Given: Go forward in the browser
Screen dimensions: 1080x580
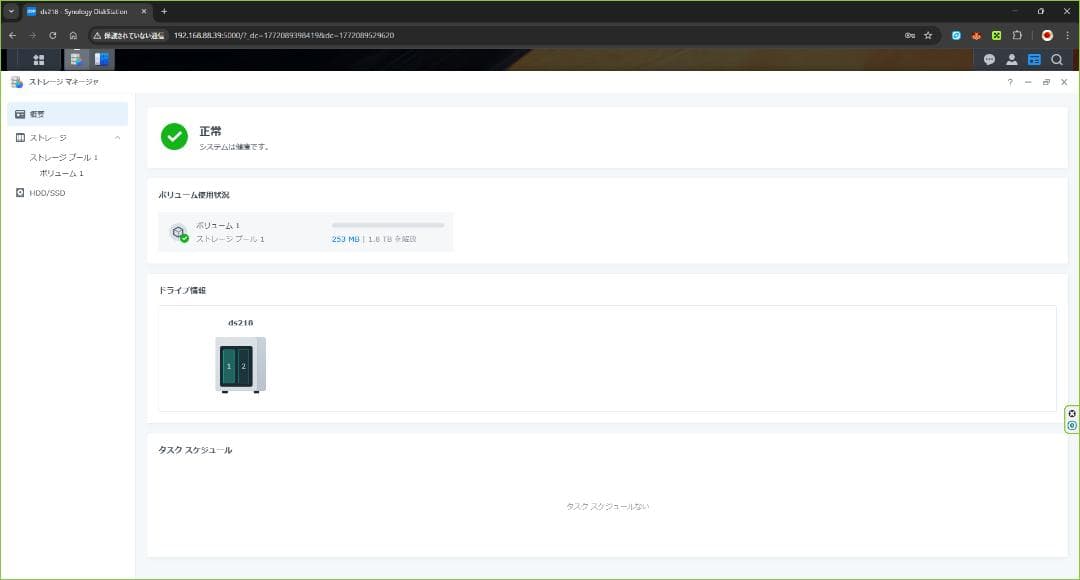Looking at the screenshot, I should [x=32, y=35].
